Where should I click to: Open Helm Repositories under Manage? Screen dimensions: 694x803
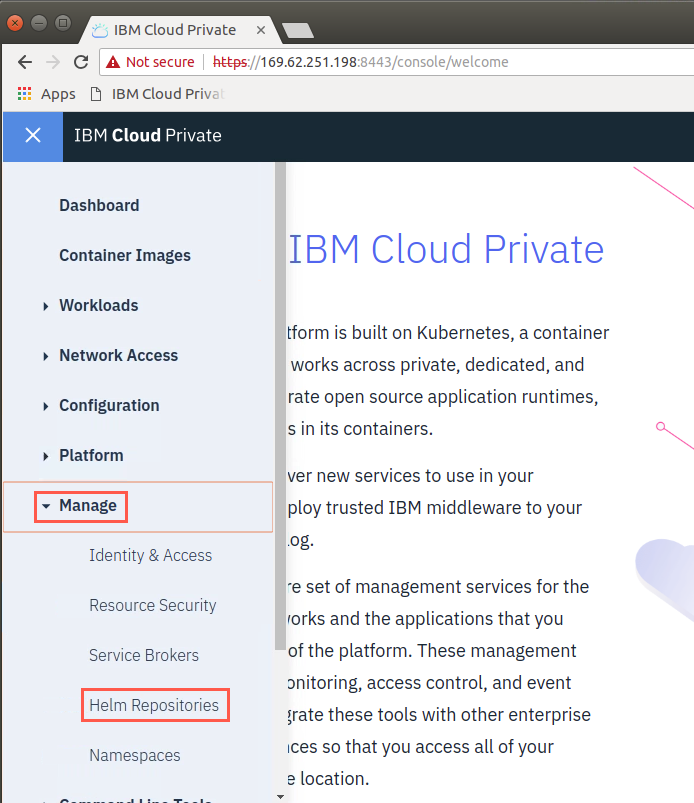154,705
